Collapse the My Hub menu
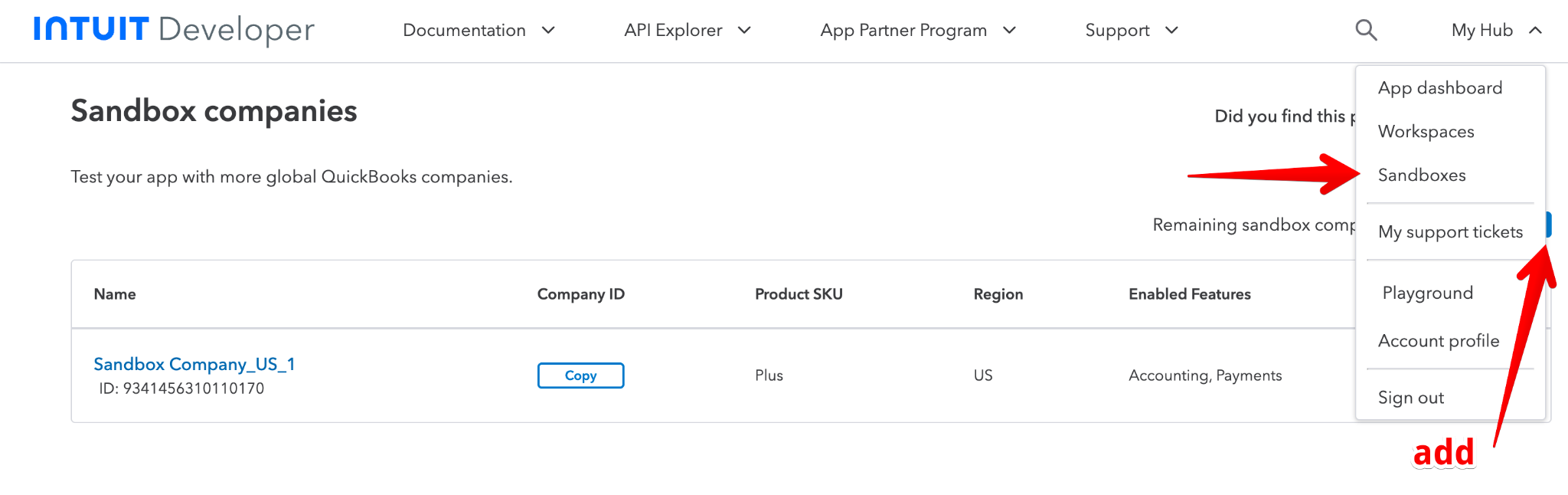The image size is (1568, 495). [1495, 30]
